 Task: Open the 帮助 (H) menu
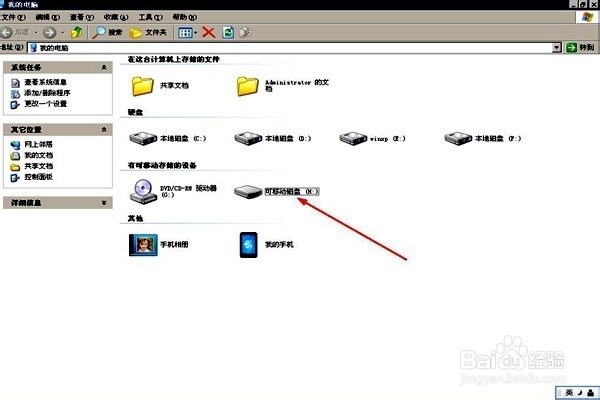point(184,17)
